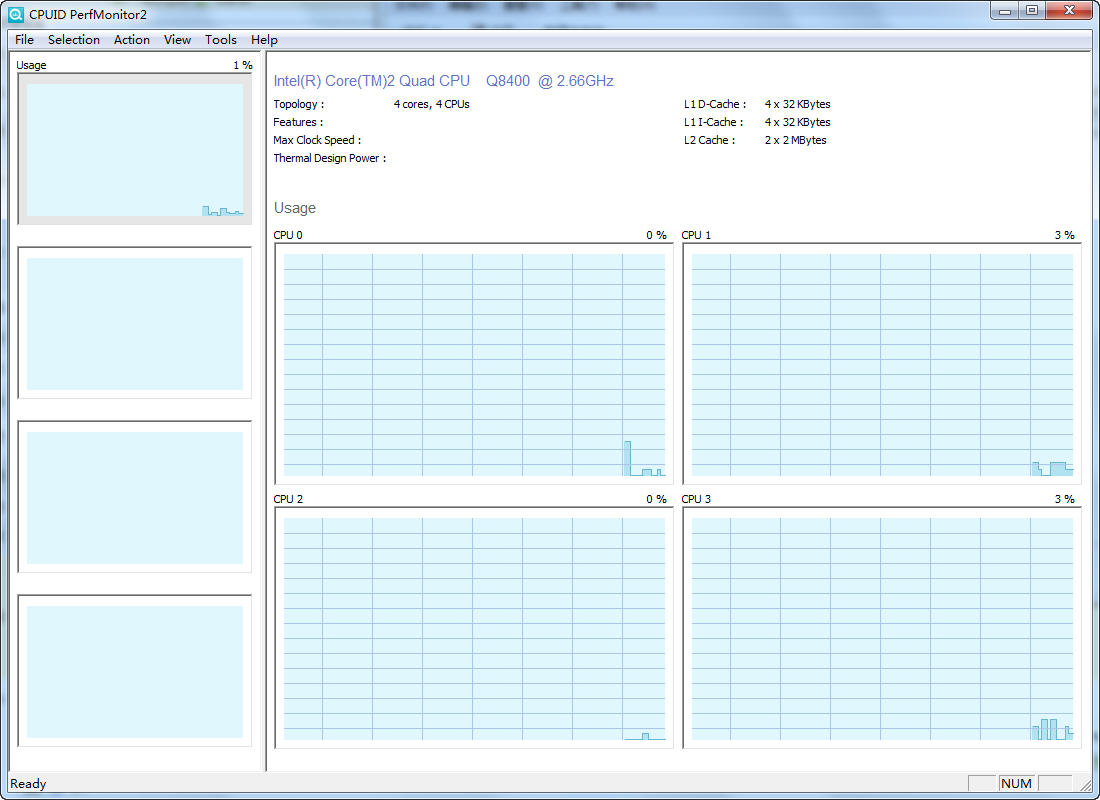Open the Help menu

[264, 40]
